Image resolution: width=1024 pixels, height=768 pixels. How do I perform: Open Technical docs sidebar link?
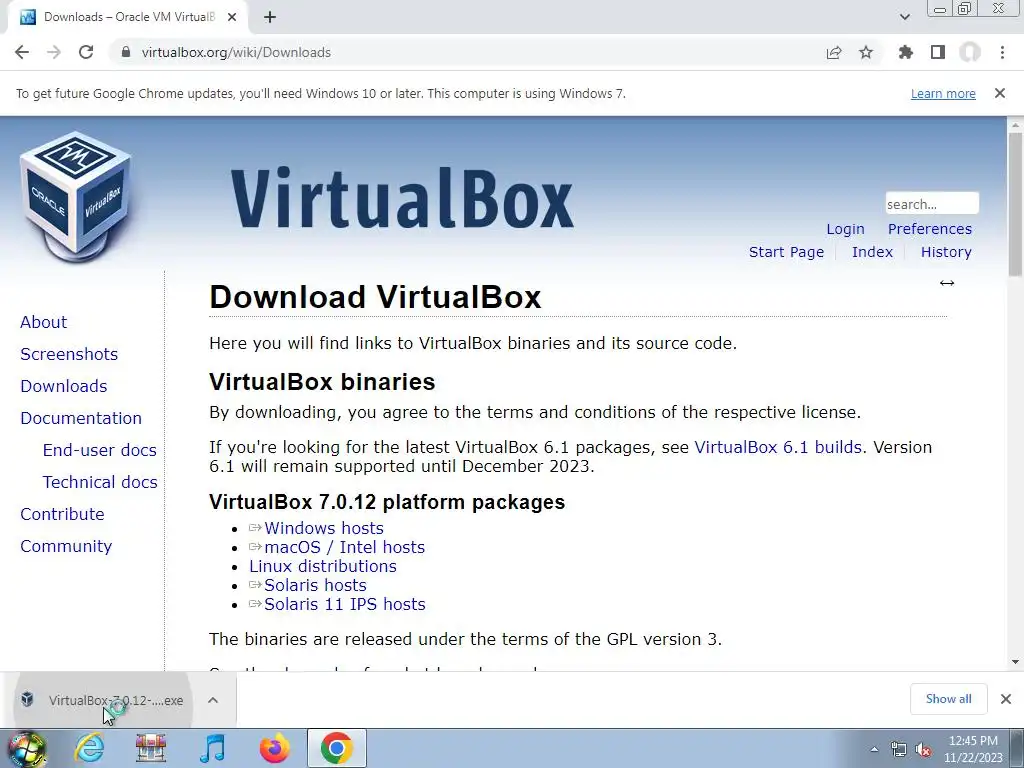point(100,482)
